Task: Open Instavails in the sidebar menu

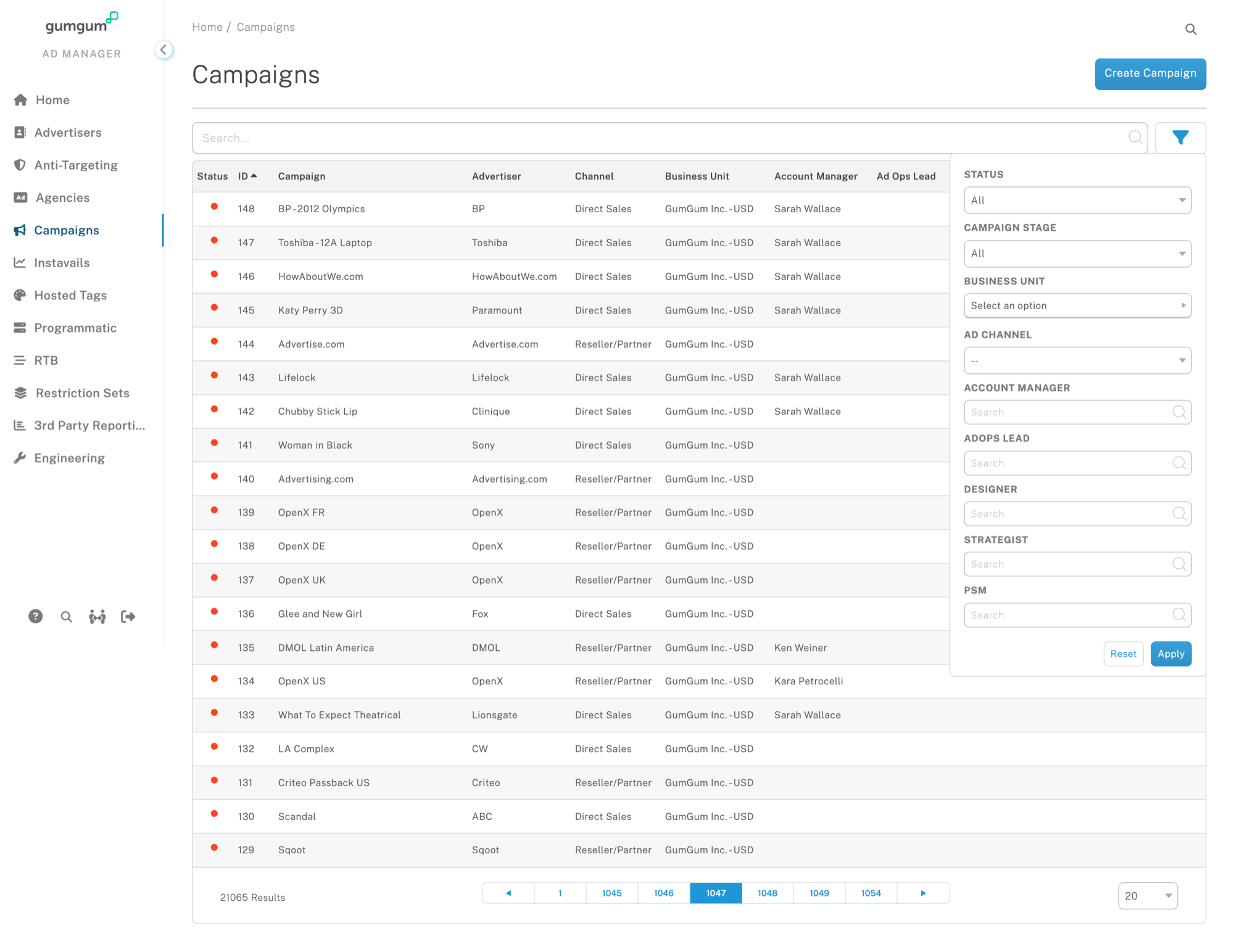Action: pos(62,263)
